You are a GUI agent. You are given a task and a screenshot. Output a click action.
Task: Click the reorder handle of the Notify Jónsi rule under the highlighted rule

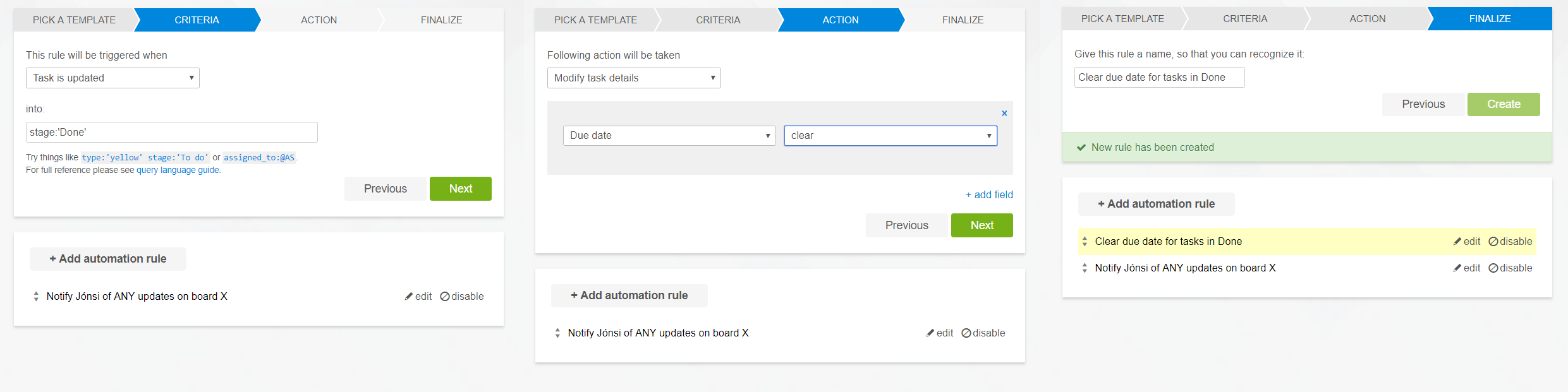coord(1085,268)
